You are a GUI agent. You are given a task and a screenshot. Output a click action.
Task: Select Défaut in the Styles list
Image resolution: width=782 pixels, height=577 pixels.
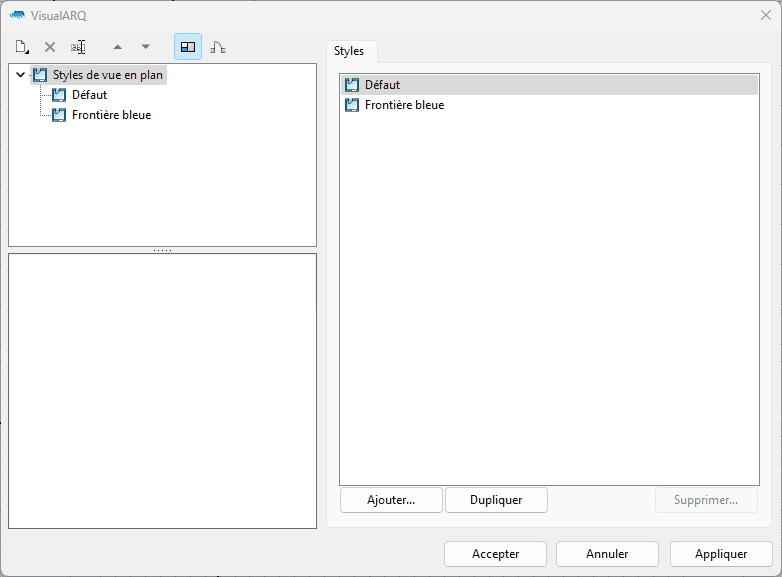tap(550, 85)
